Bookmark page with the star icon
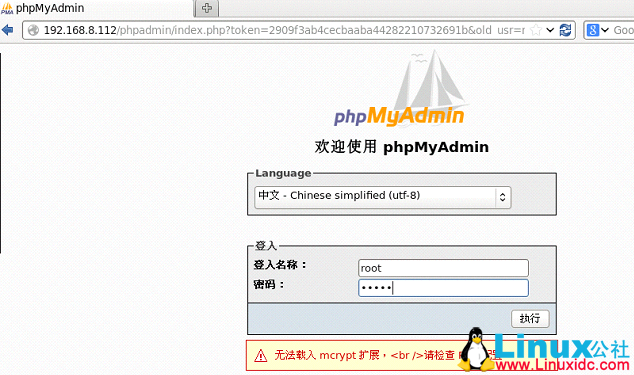 point(536,30)
